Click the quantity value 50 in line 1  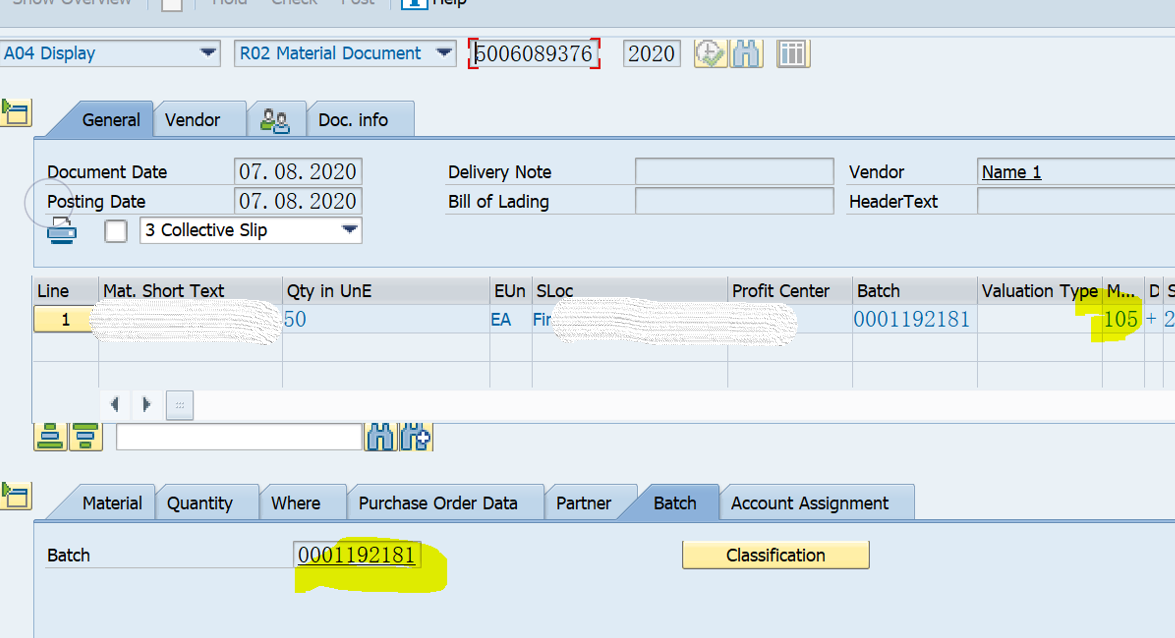[x=295, y=319]
